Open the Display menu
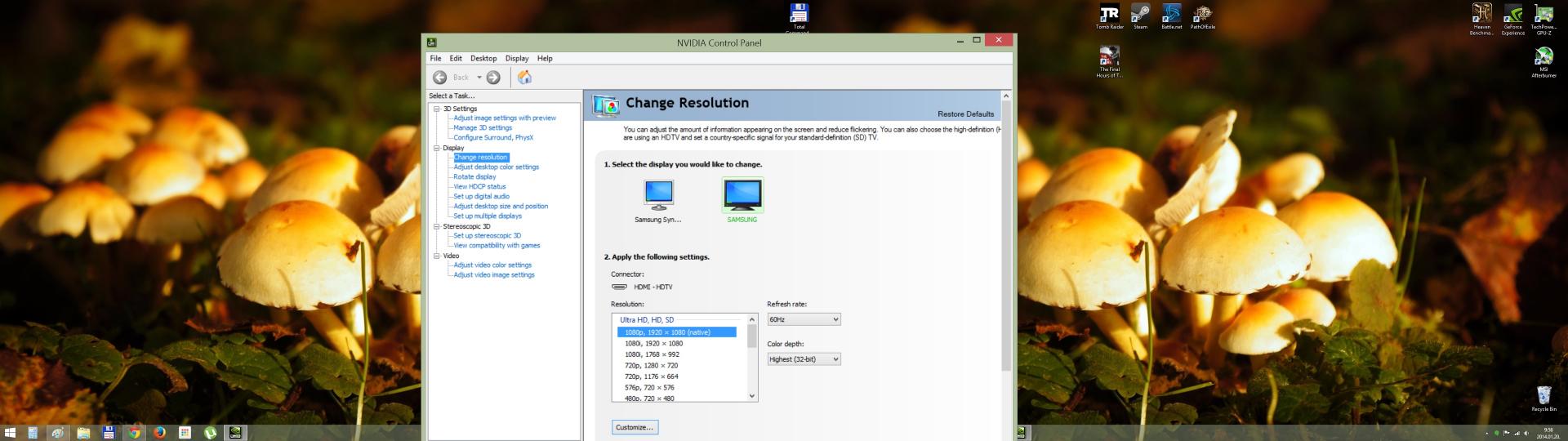Screen dimensions: 1568x441 [x=517, y=59]
